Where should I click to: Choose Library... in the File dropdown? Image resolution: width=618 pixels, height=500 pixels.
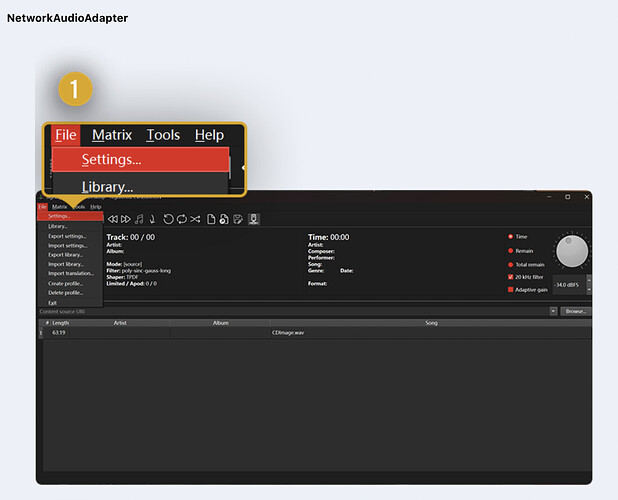click(70, 226)
